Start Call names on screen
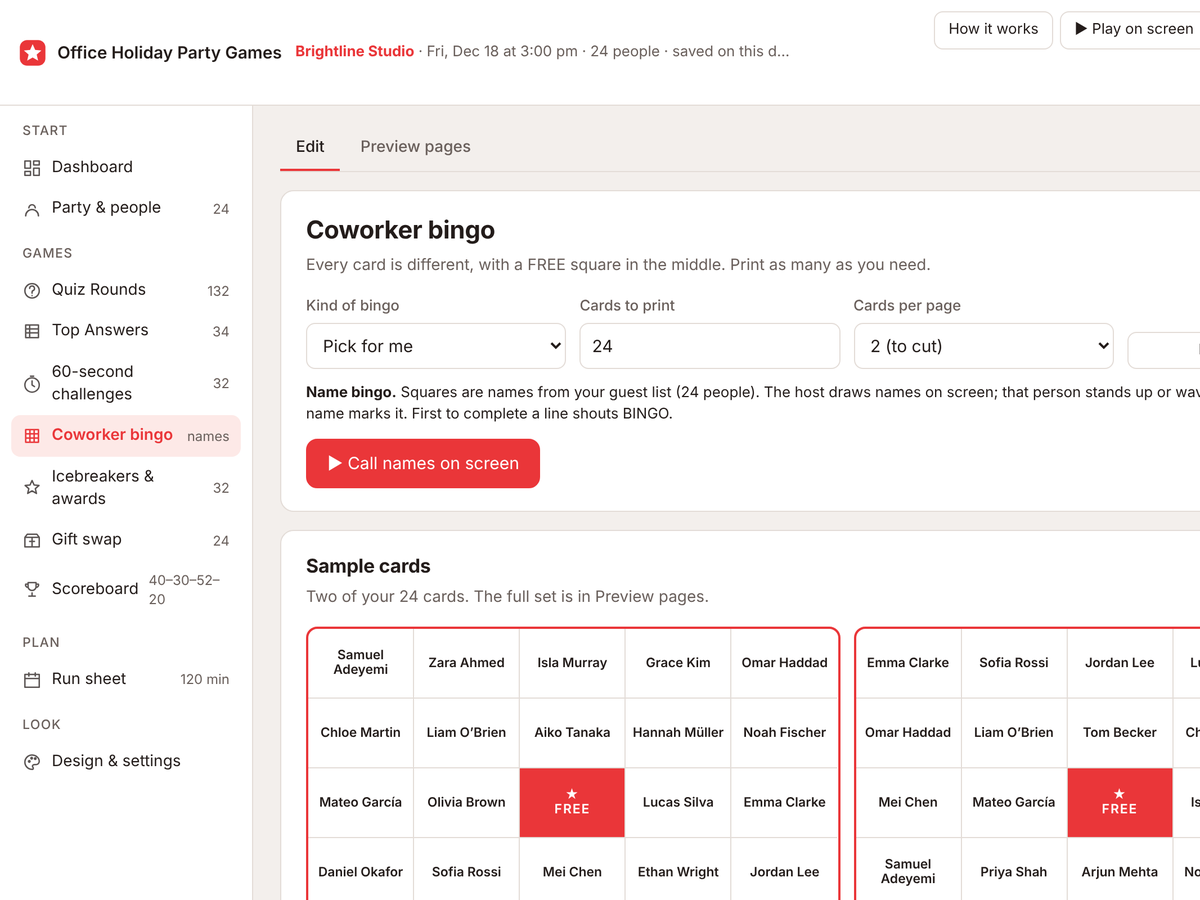 (x=423, y=464)
